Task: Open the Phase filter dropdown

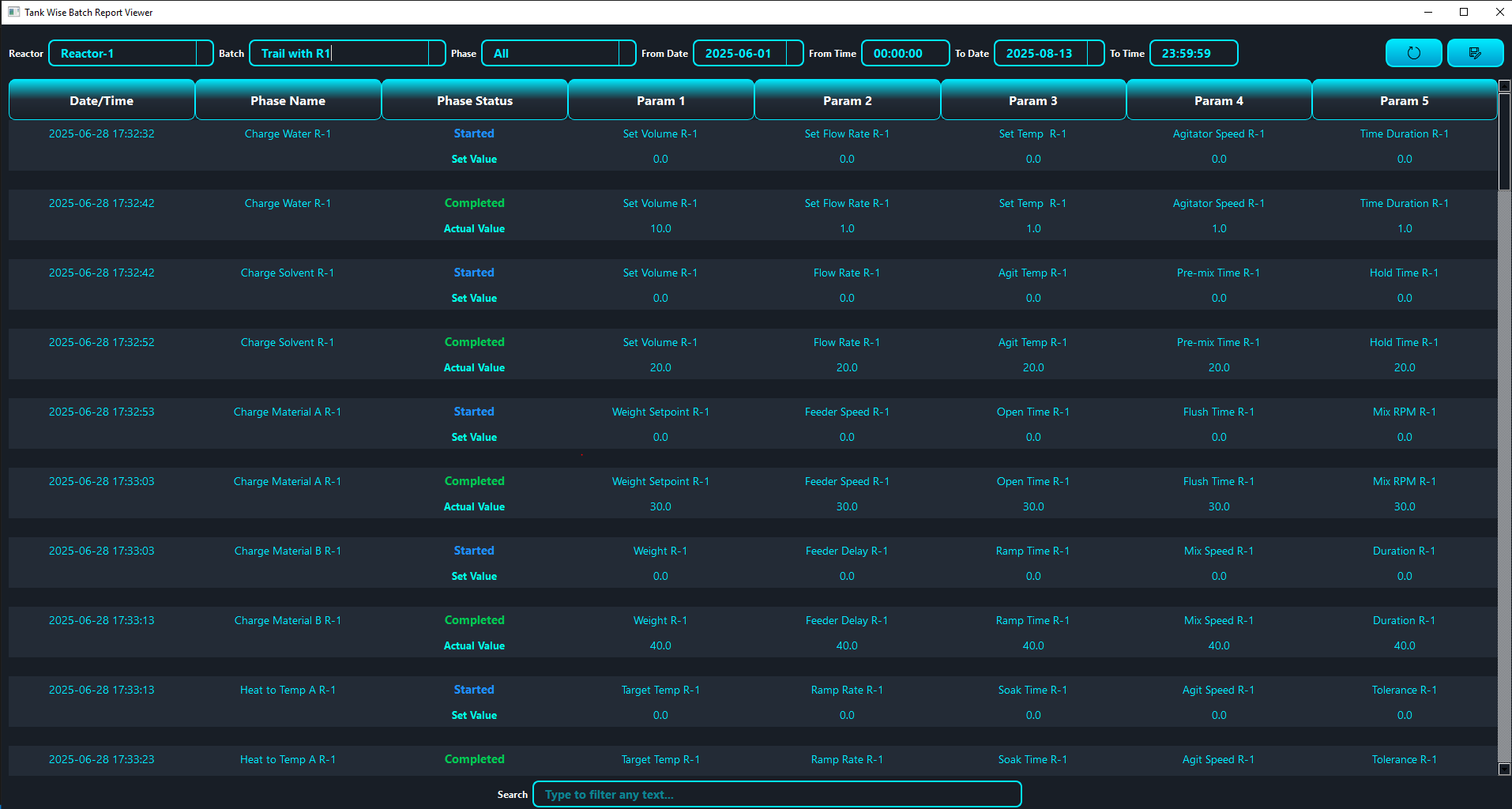Action: [x=627, y=53]
